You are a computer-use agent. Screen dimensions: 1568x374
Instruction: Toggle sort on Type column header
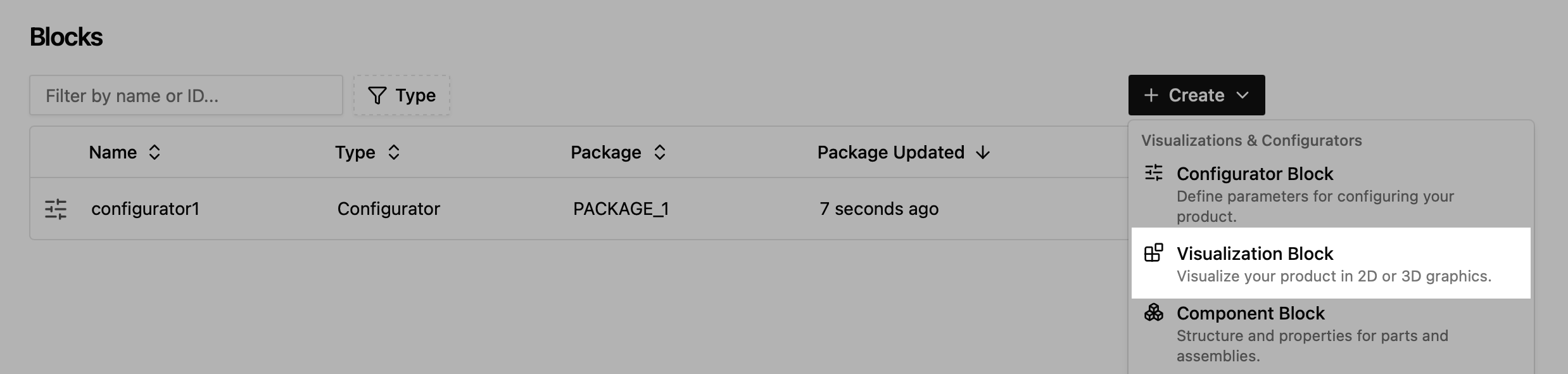point(367,152)
